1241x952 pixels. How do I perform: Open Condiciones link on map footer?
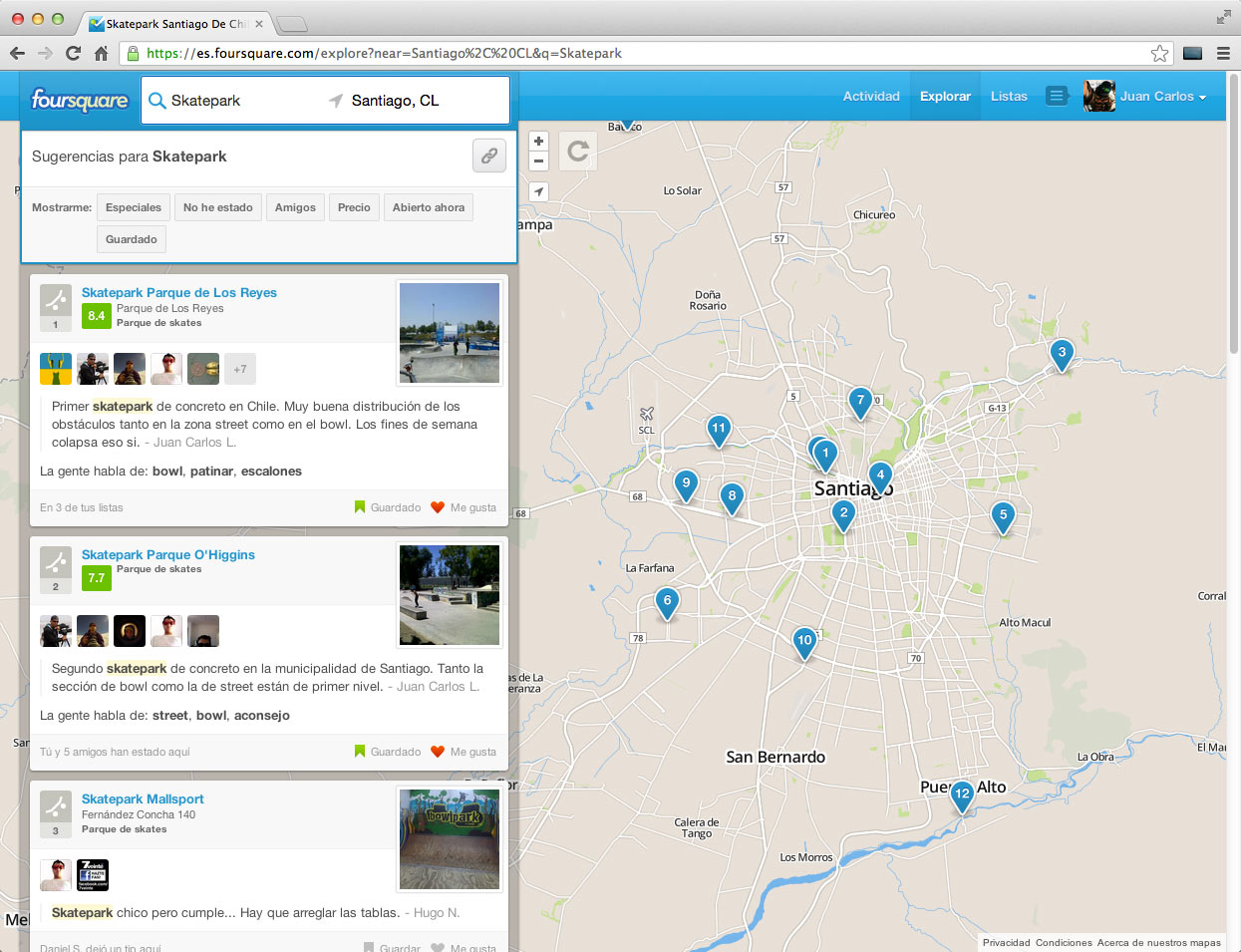(1064, 942)
